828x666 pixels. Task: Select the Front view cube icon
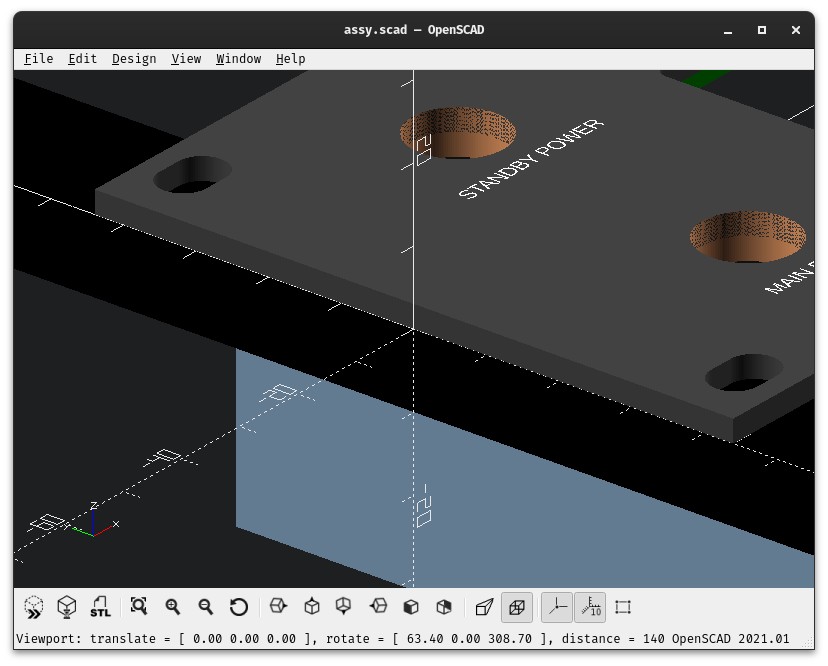pos(409,607)
